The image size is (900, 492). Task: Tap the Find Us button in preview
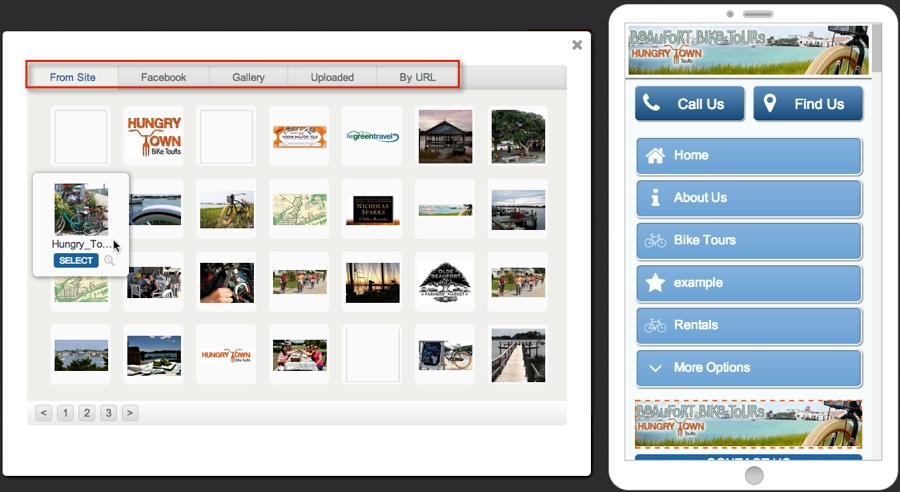808,104
